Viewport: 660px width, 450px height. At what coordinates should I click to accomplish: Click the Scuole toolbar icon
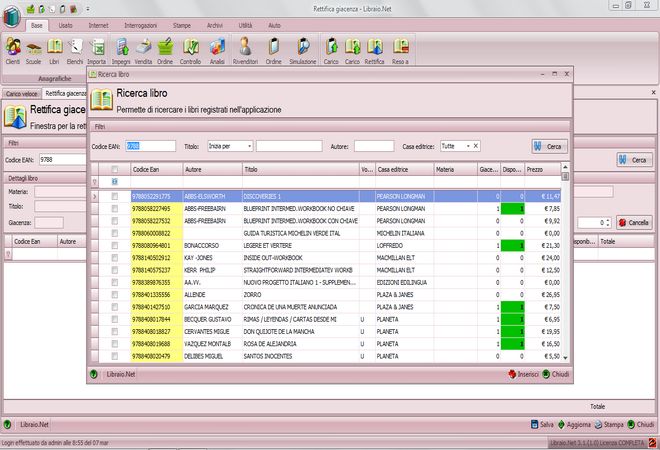click(34, 47)
